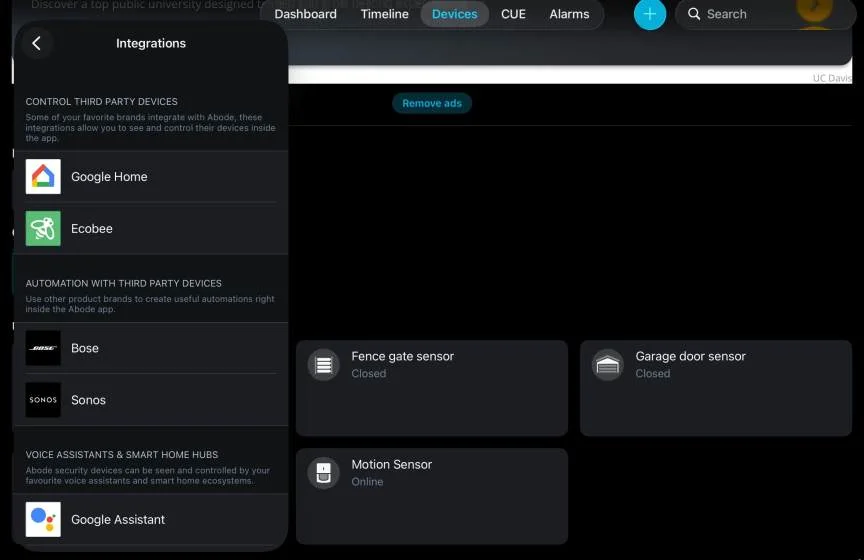864x560 pixels.
Task: Go back from the Integrations panel
Action: point(36,43)
